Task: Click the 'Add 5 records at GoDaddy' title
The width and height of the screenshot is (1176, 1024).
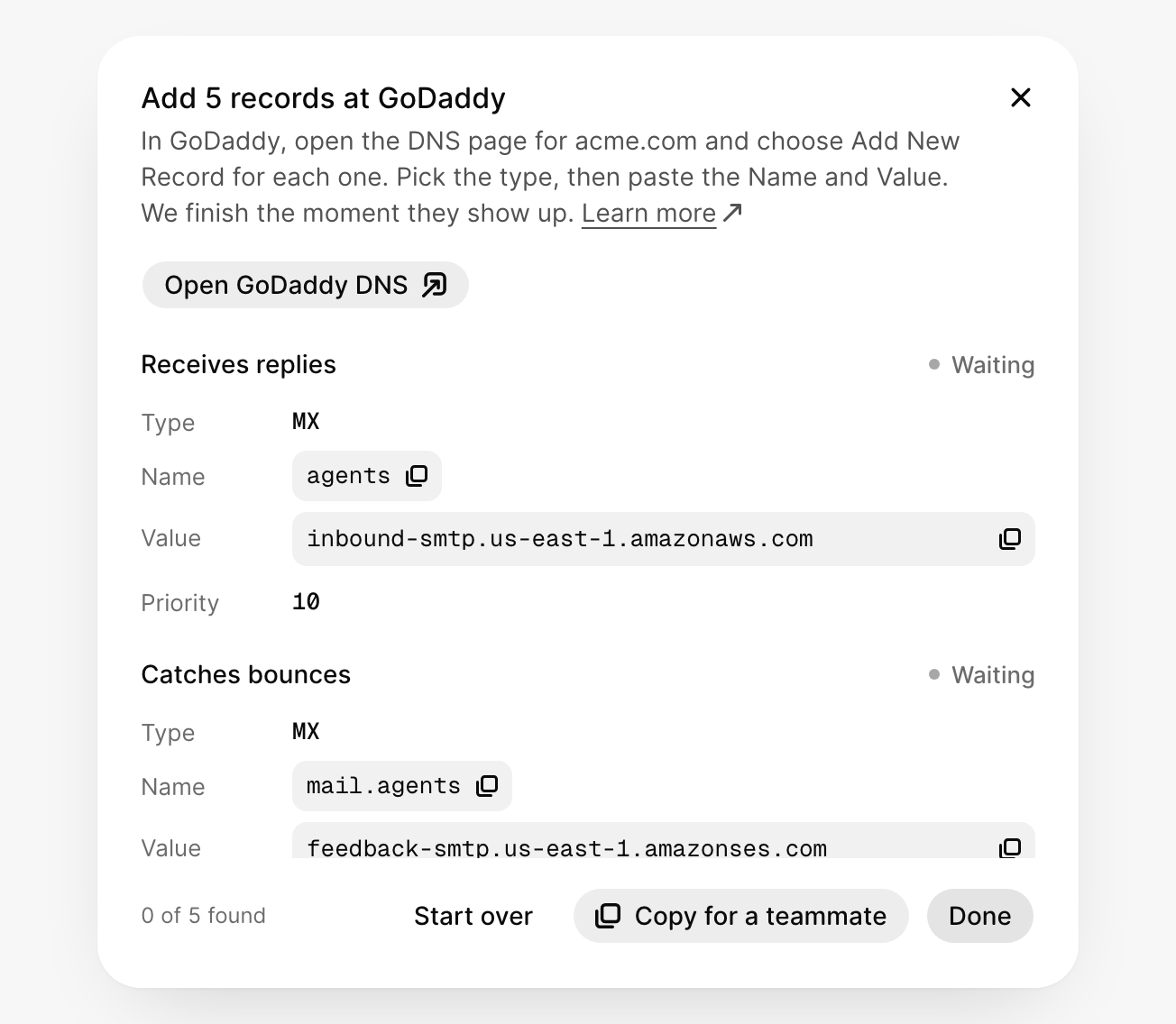Action: [x=324, y=97]
